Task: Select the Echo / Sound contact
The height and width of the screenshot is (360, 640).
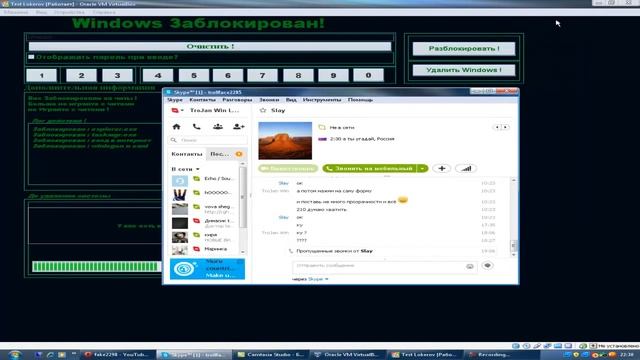Action: (x=203, y=179)
